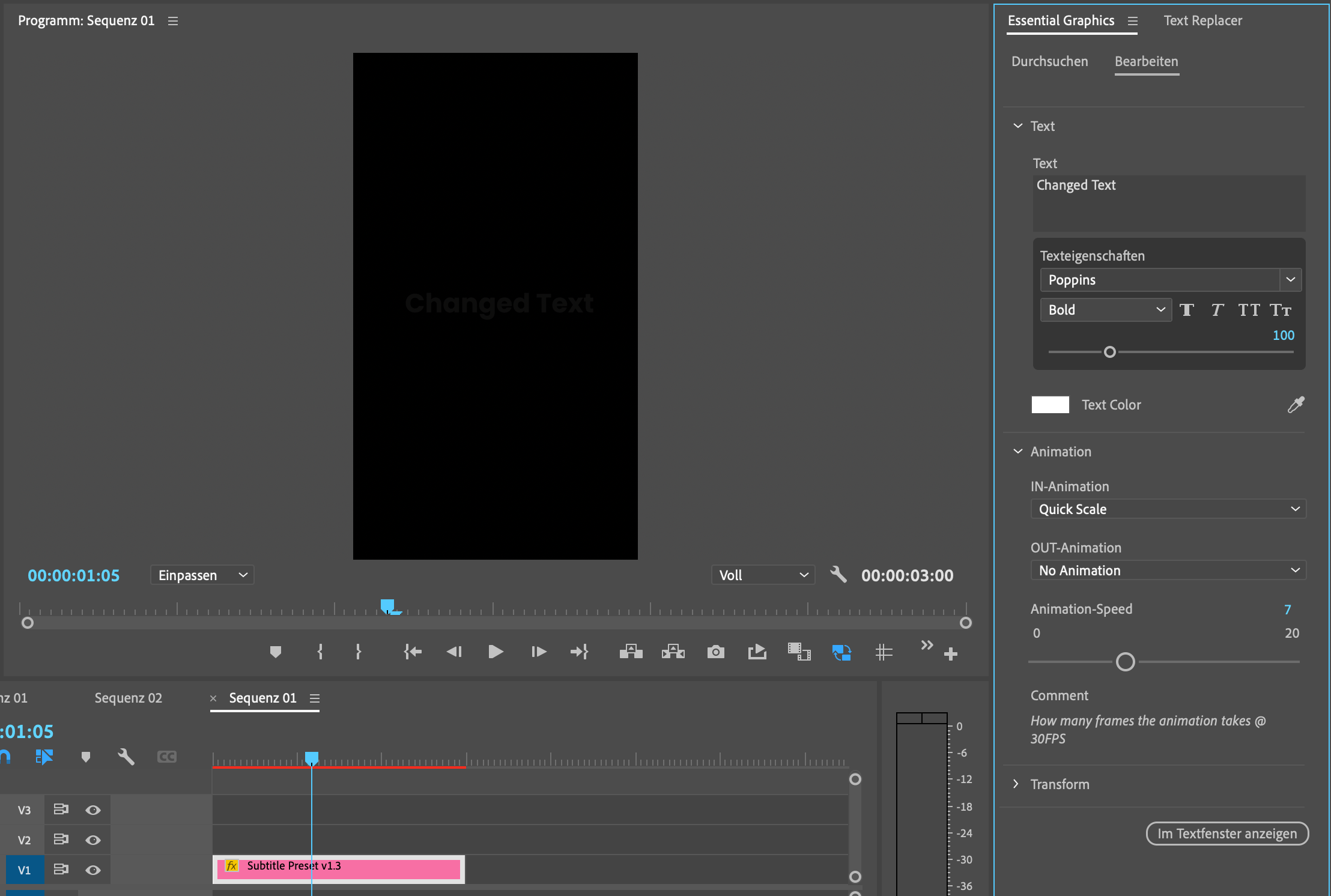Click the wrench settings icon in the program monitor
1331x896 pixels.
pos(838,575)
